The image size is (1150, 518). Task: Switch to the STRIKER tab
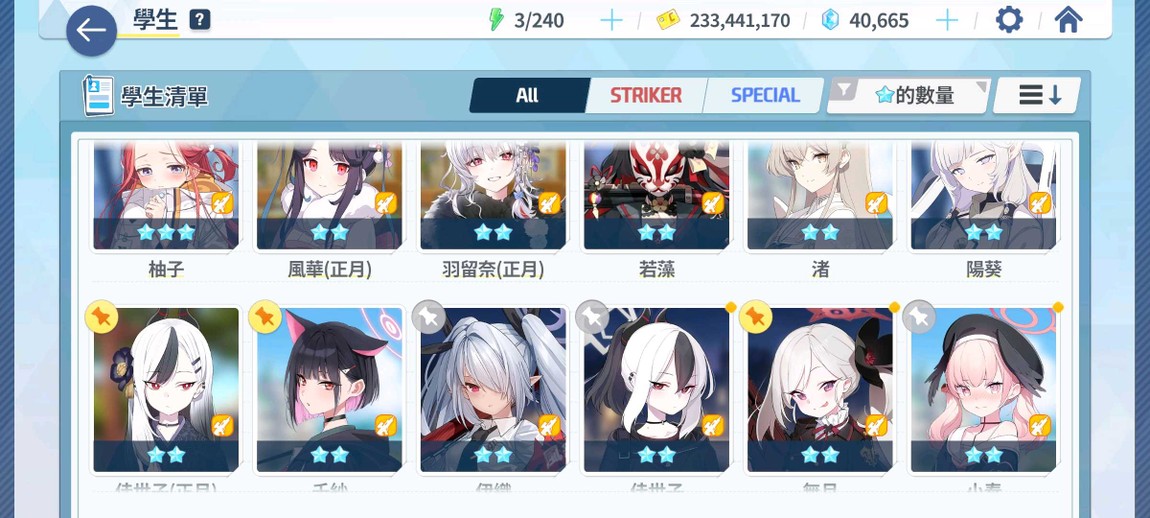point(645,95)
